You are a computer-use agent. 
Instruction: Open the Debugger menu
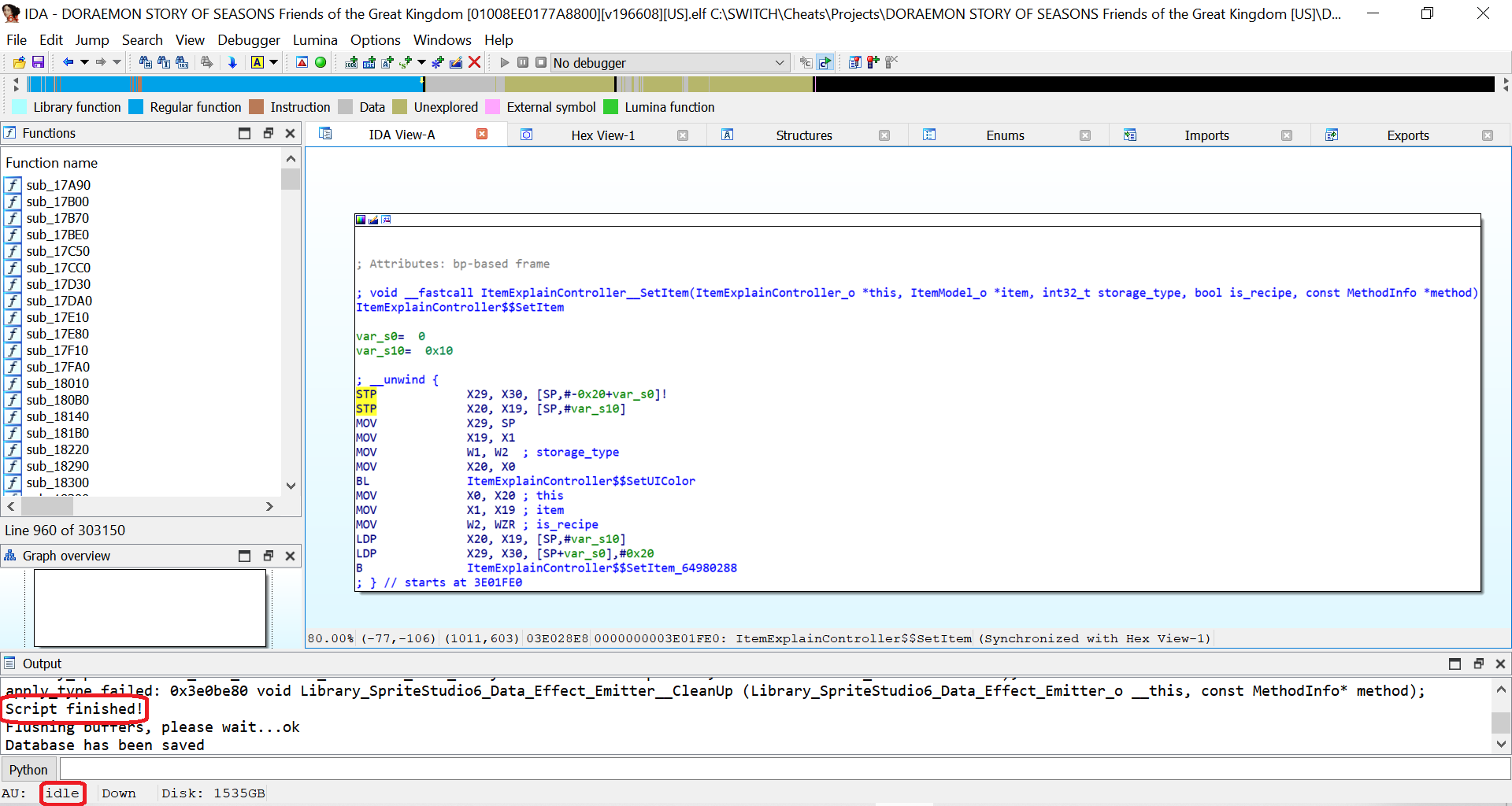tap(249, 39)
